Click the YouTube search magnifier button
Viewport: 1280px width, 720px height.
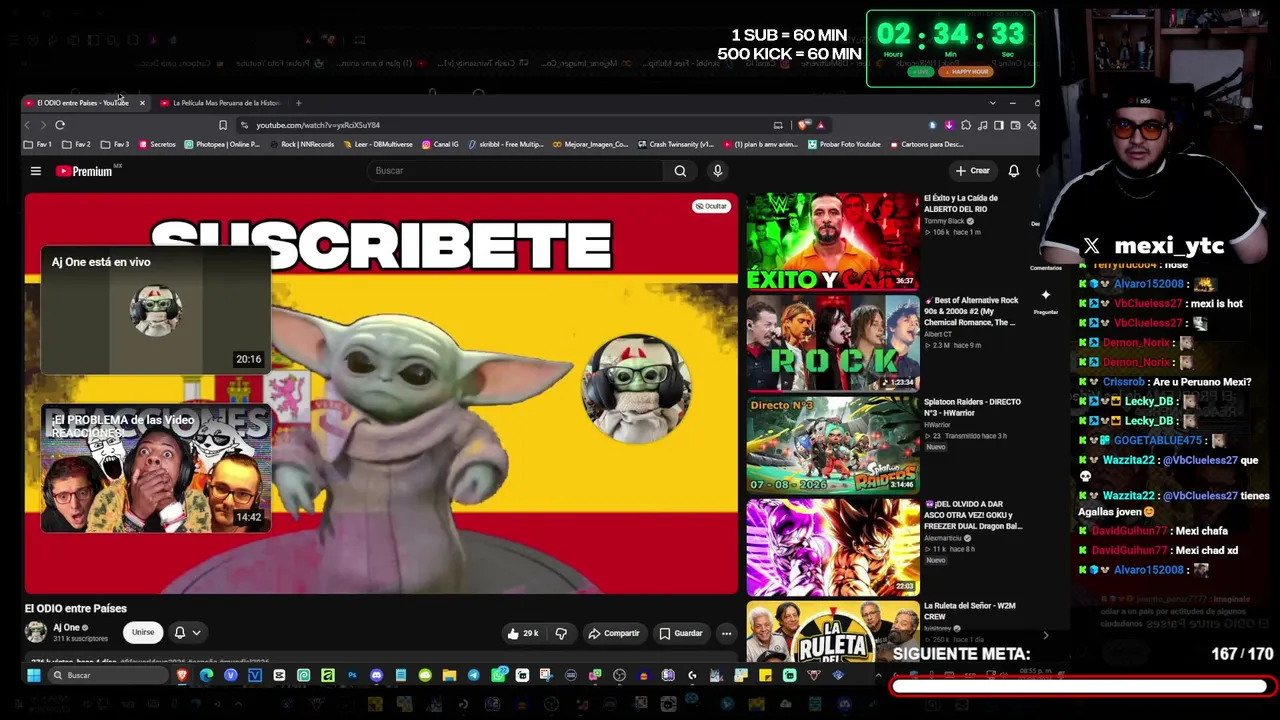[680, 171]
